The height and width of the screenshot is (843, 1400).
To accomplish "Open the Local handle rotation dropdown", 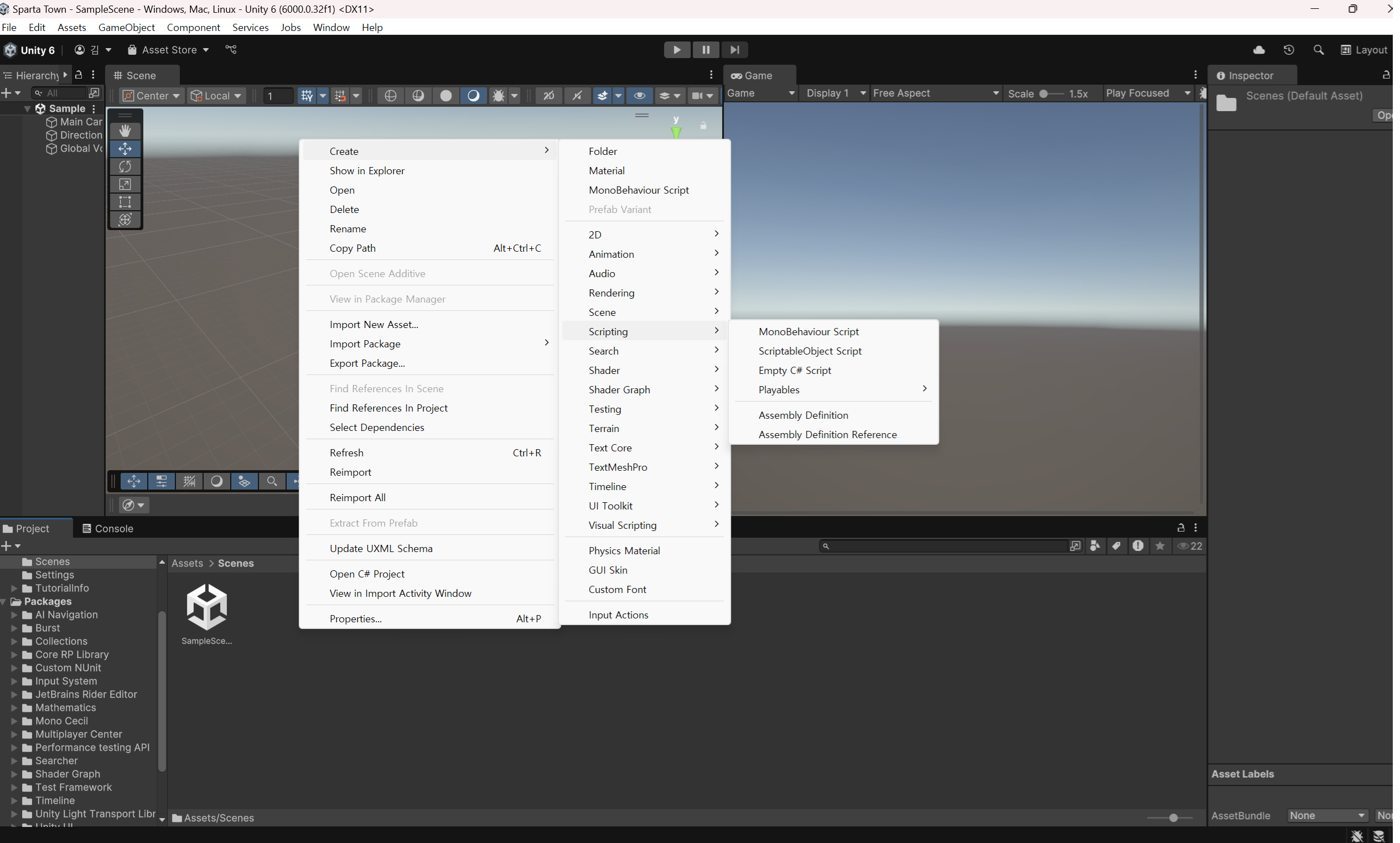I will click(x=216, y=96).
